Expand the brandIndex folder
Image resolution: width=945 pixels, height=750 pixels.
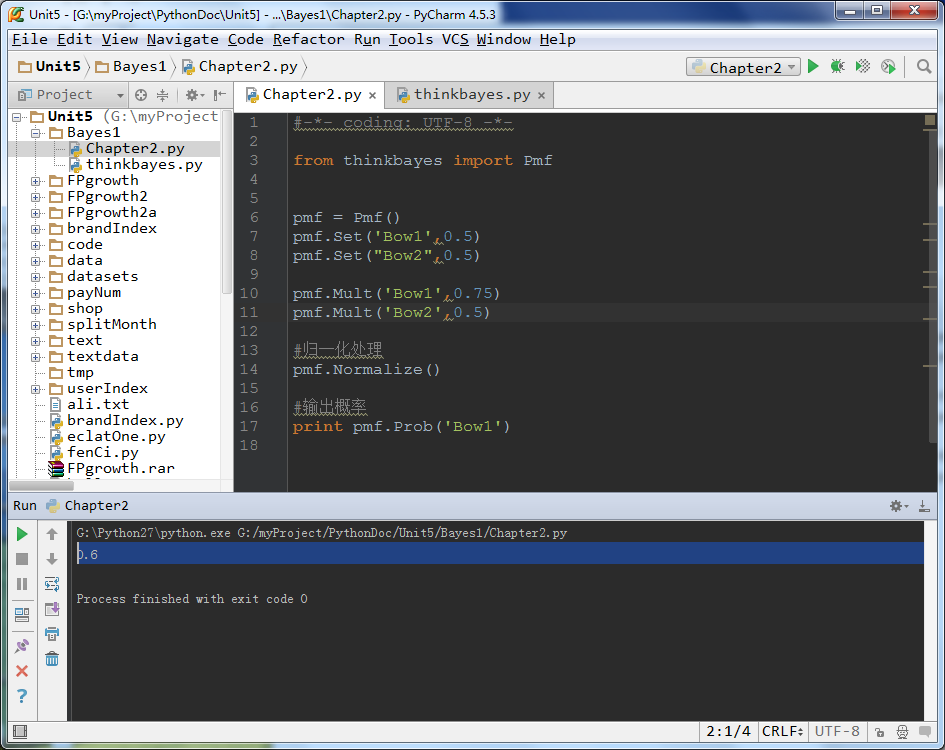click(36, 229)
